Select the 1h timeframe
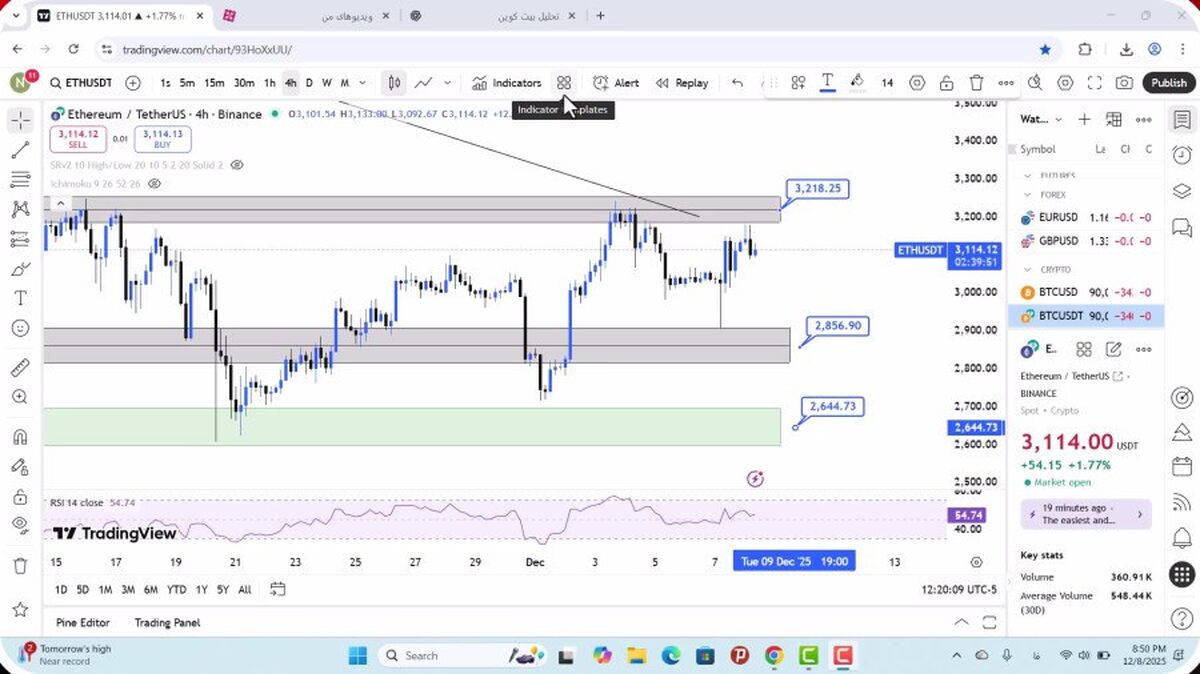 [x=269, y=83]
